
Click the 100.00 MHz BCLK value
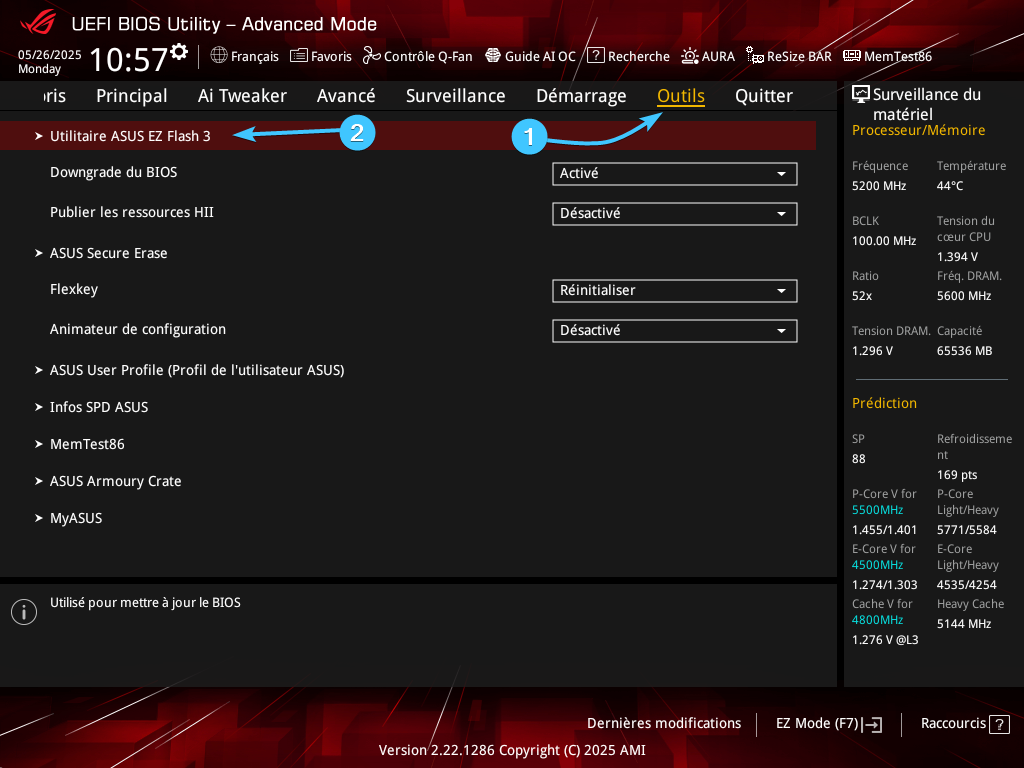tap(884, 241)
